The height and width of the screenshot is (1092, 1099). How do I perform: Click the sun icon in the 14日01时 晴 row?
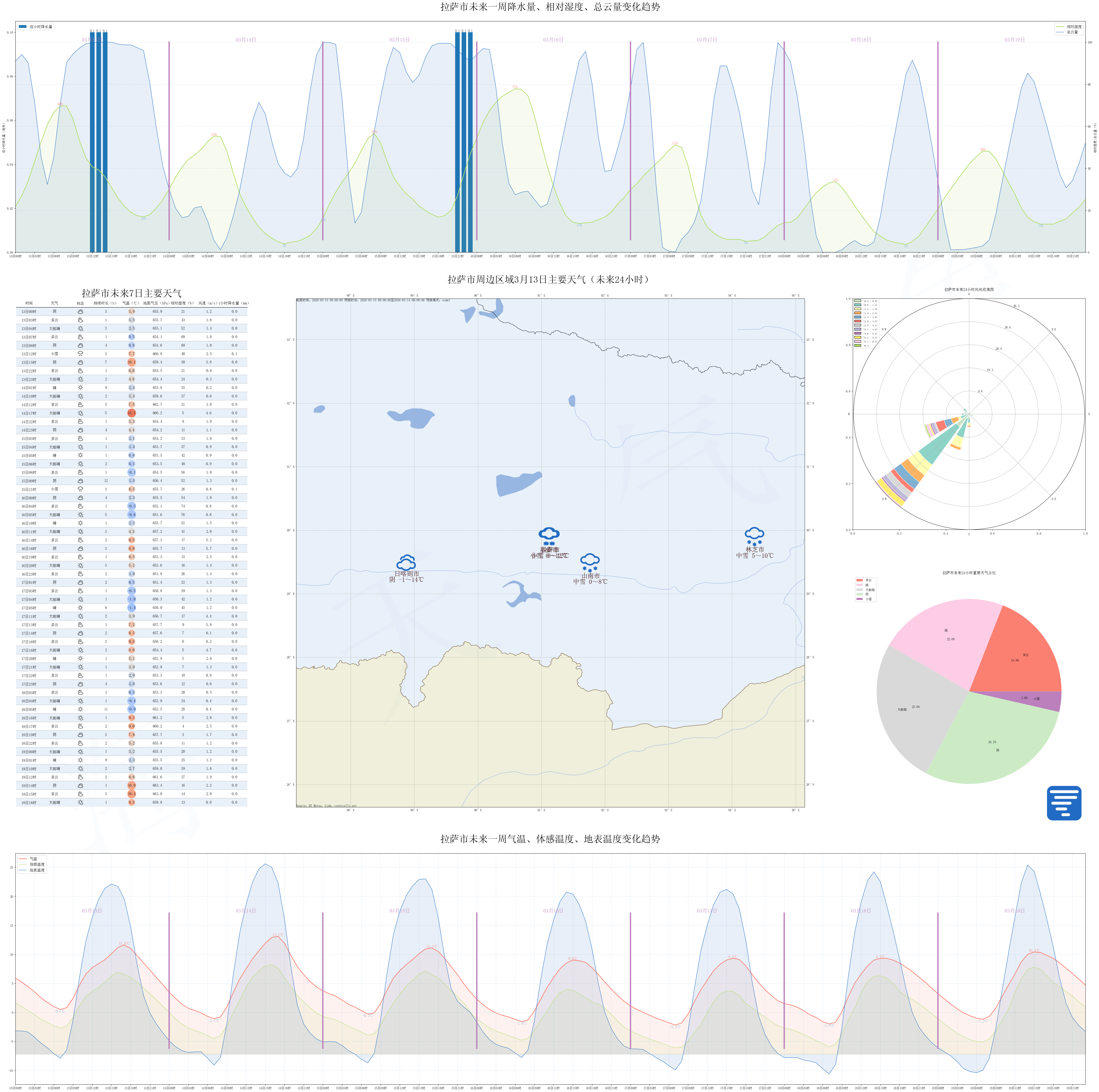coord(80,388)
